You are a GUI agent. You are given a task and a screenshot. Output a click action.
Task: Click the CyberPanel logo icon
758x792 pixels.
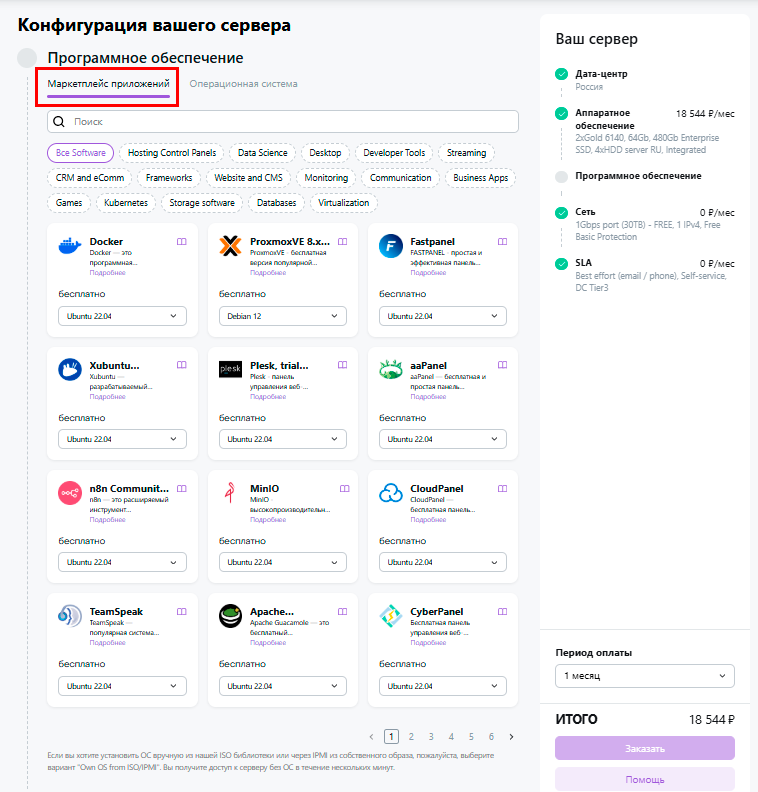click(x=391, y=616)
